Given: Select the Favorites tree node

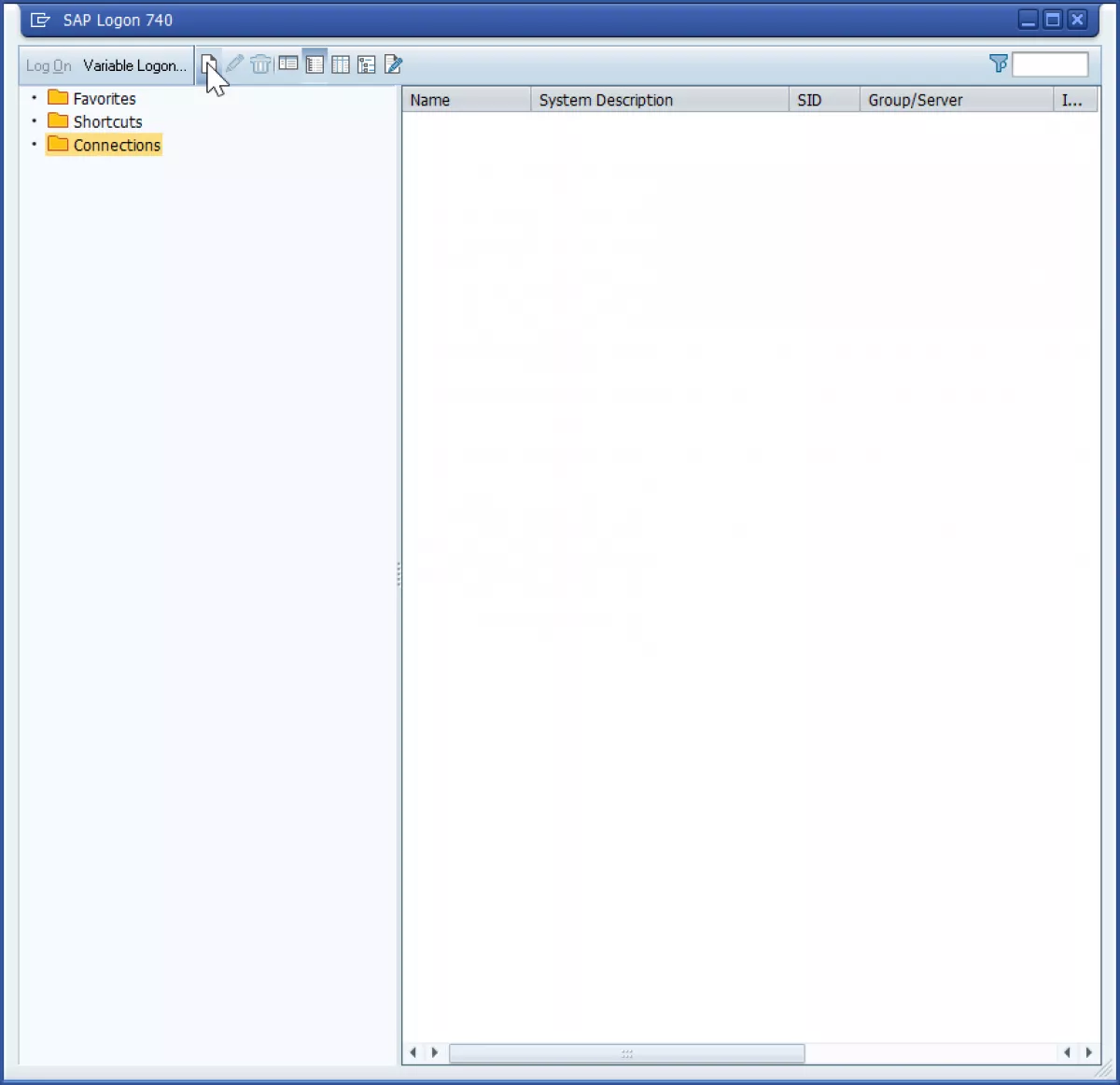Looking at the screenshot, I should point(105,98).
